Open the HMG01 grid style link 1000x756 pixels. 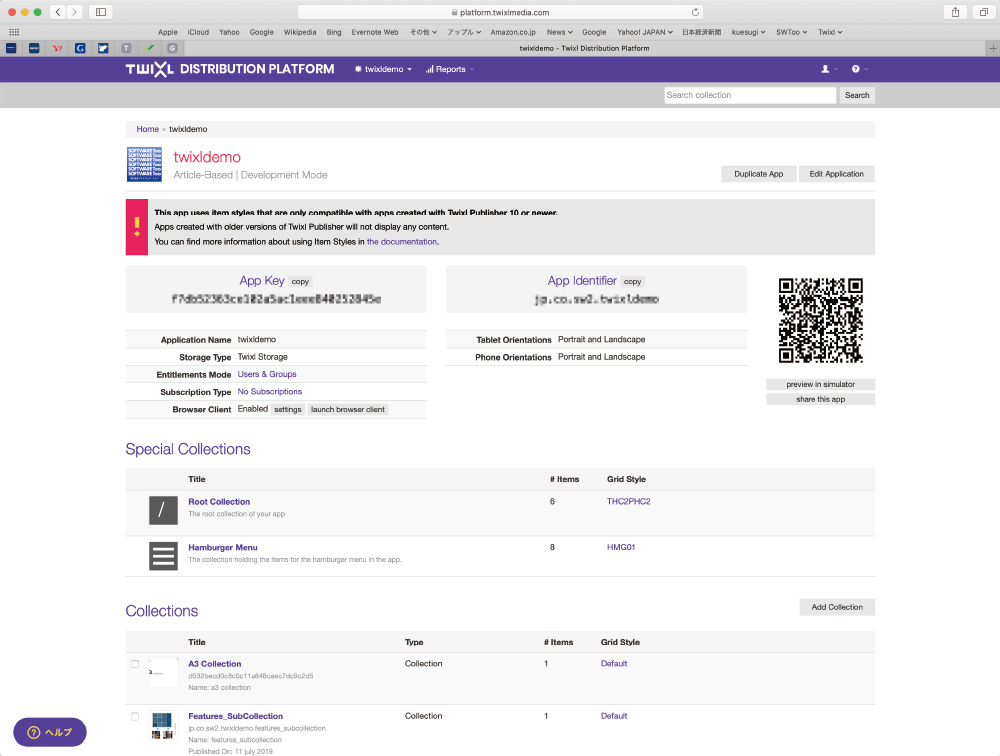(x=621, y=547)
